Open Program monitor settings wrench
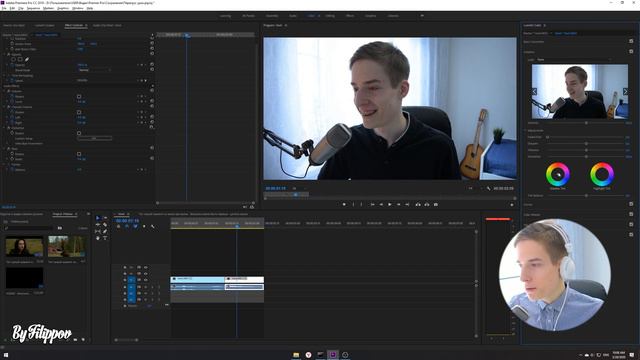This screenshot has width=640, height=360. pos(489,189)
